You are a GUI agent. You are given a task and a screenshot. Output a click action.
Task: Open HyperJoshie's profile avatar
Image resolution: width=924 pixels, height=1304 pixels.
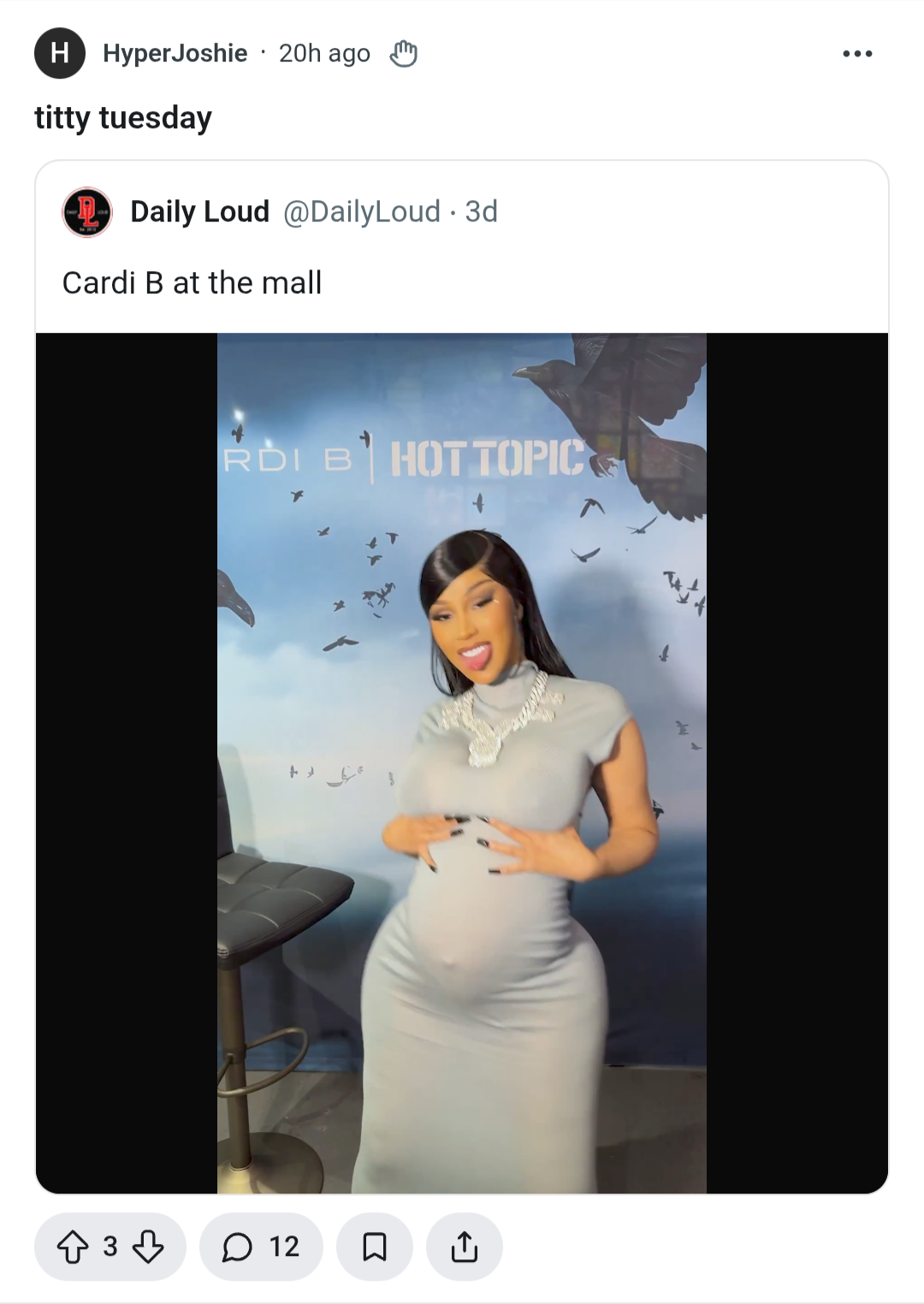pos(60,53)
